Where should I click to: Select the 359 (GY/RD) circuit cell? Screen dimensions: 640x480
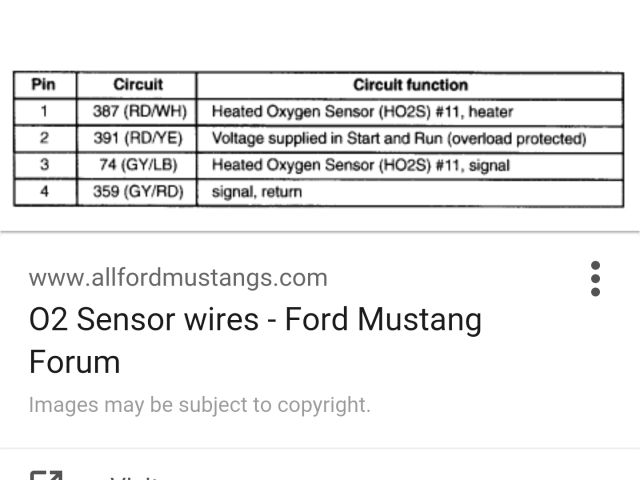137,190
